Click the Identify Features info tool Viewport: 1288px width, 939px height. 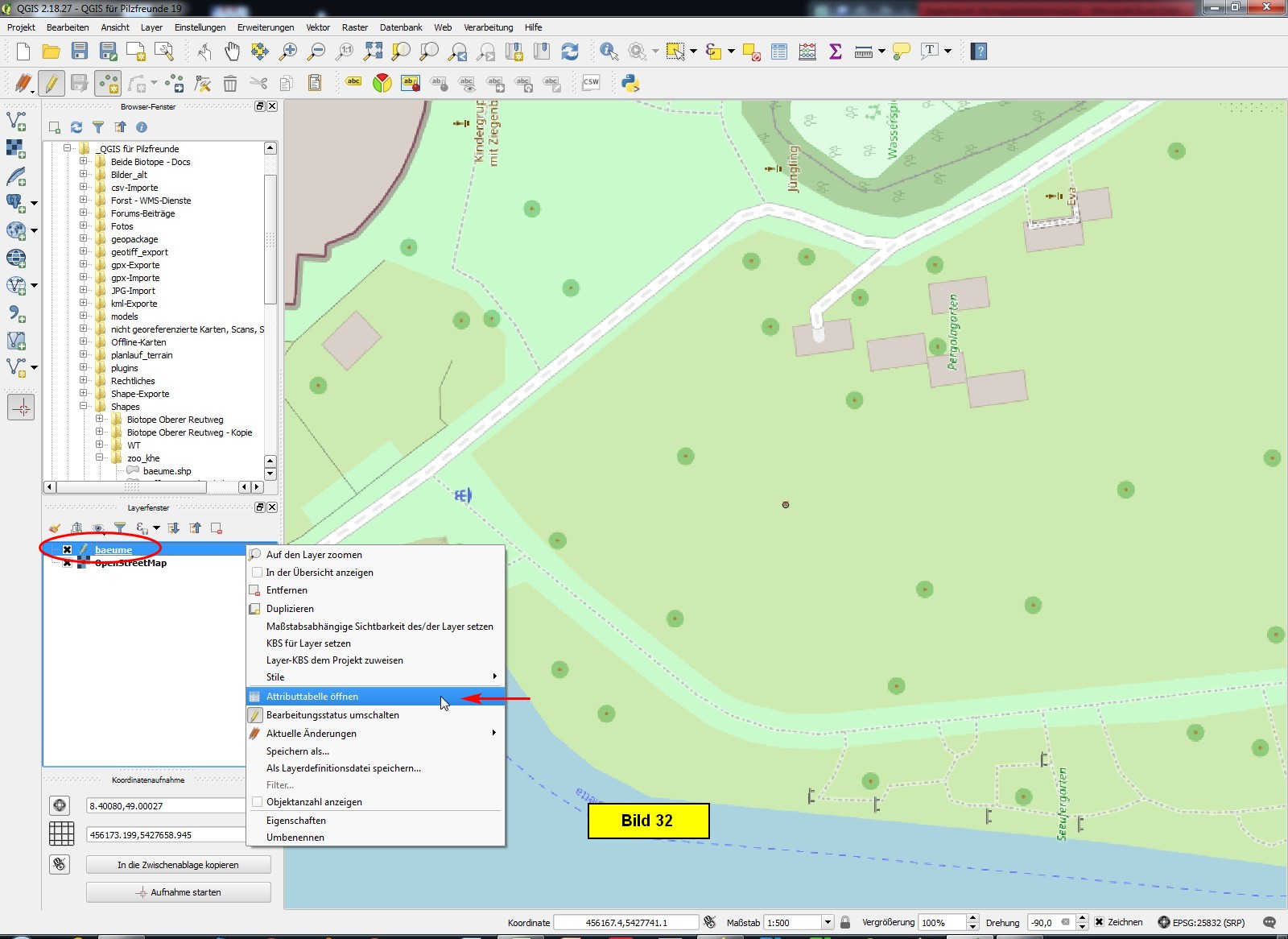[x=609, y=52]
